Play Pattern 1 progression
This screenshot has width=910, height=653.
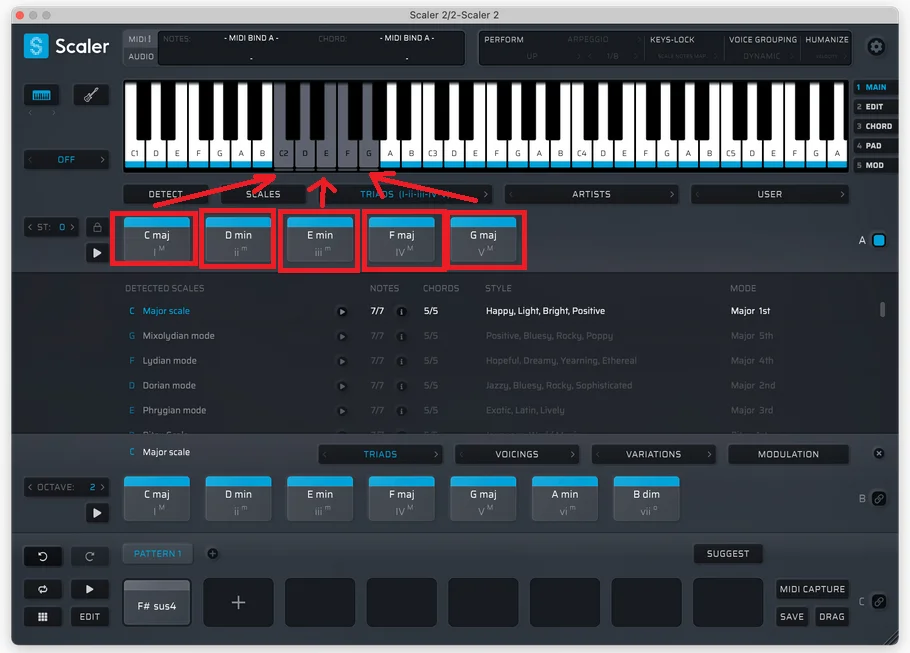(89, 589)
